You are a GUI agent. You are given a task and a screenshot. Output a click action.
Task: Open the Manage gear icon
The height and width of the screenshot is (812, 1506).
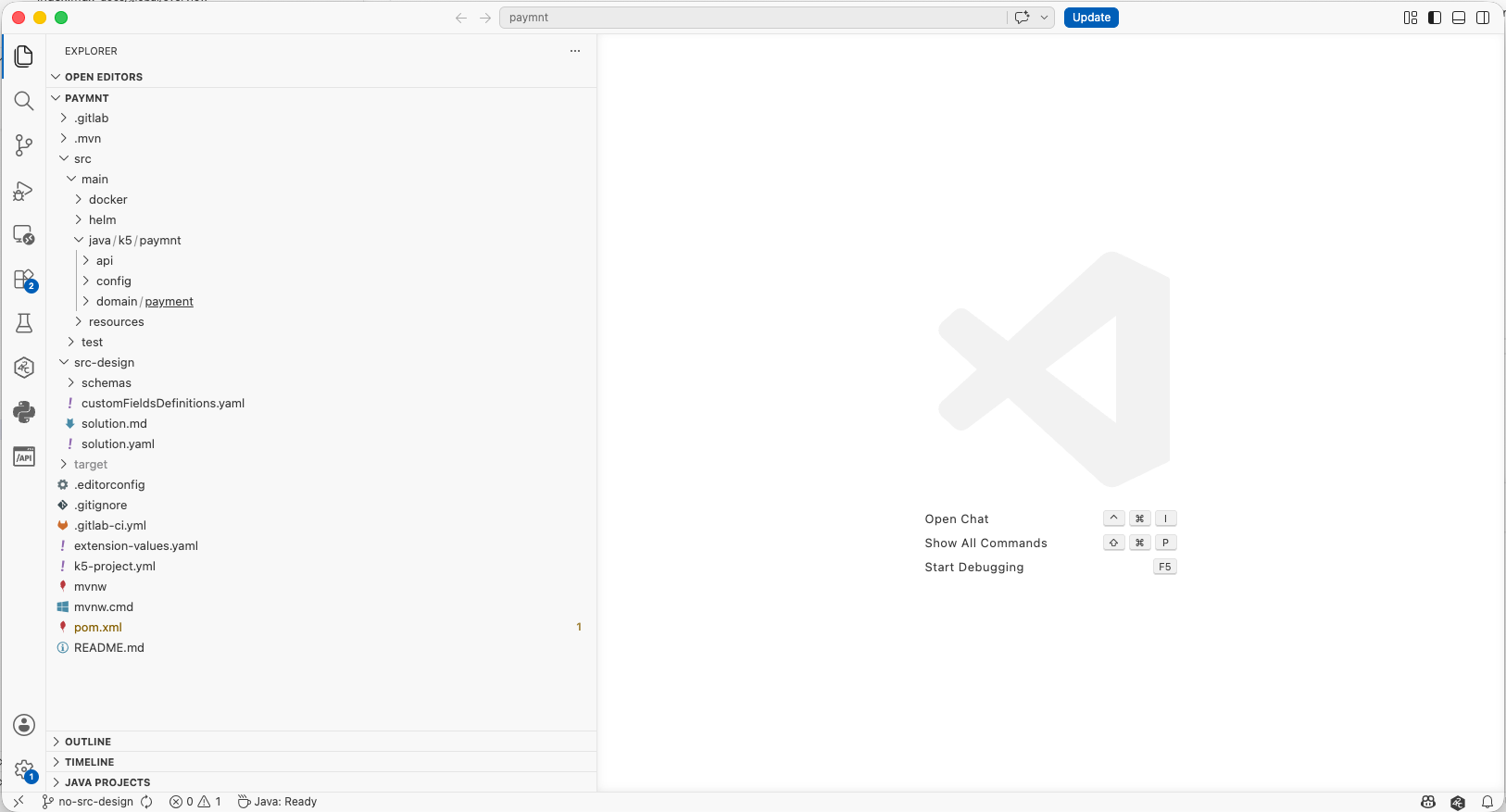(24, 770)
